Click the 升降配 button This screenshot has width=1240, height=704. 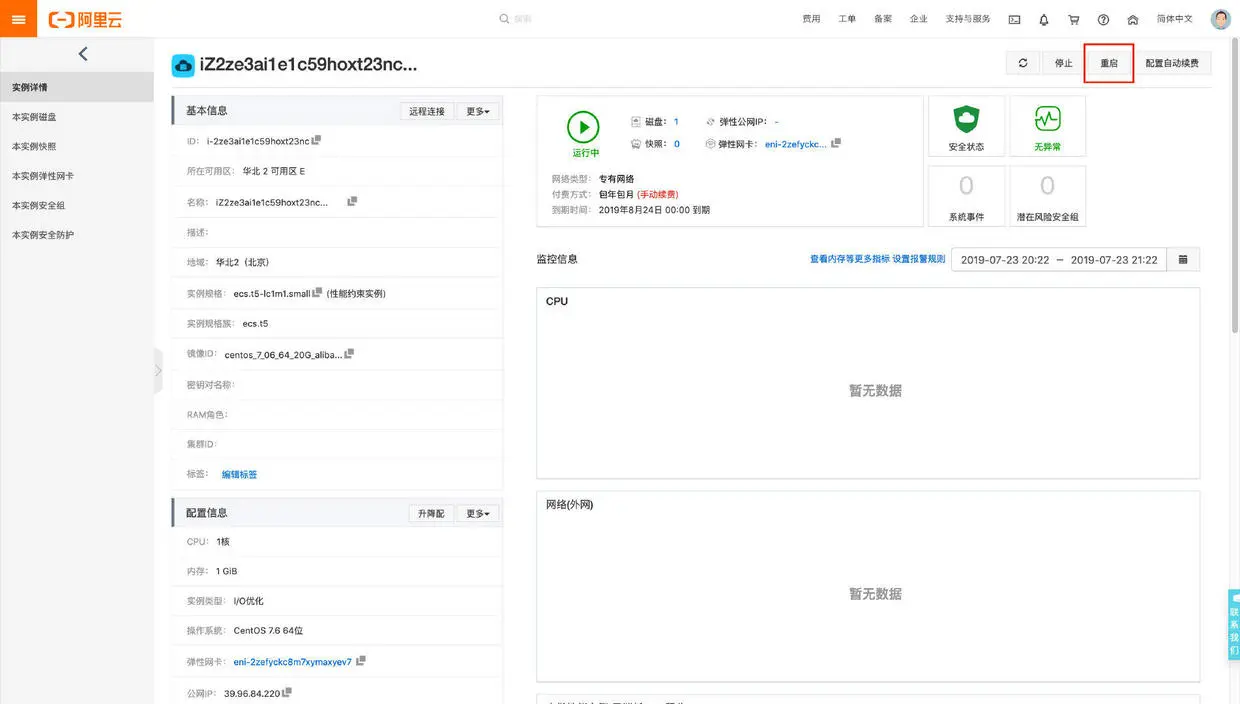(432, 513)
